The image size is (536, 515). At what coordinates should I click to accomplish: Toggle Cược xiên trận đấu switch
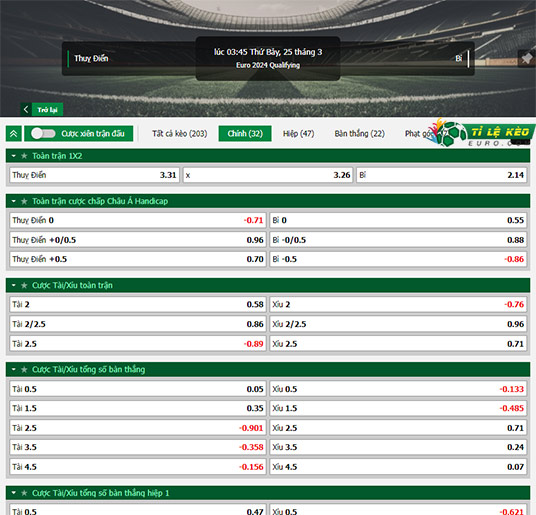coord(43,134)
